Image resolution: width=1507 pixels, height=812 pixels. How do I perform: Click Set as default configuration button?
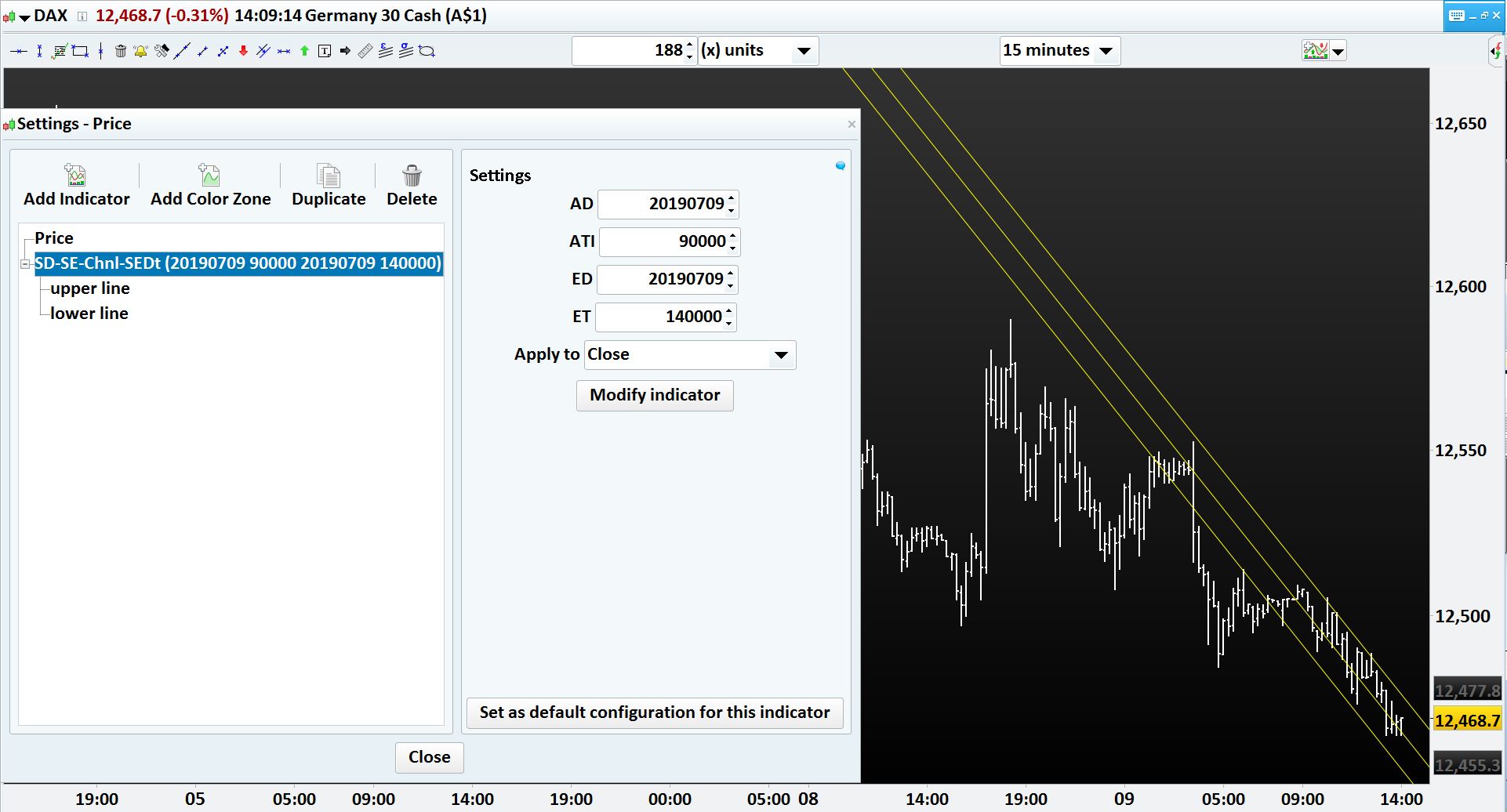(655, 713)
